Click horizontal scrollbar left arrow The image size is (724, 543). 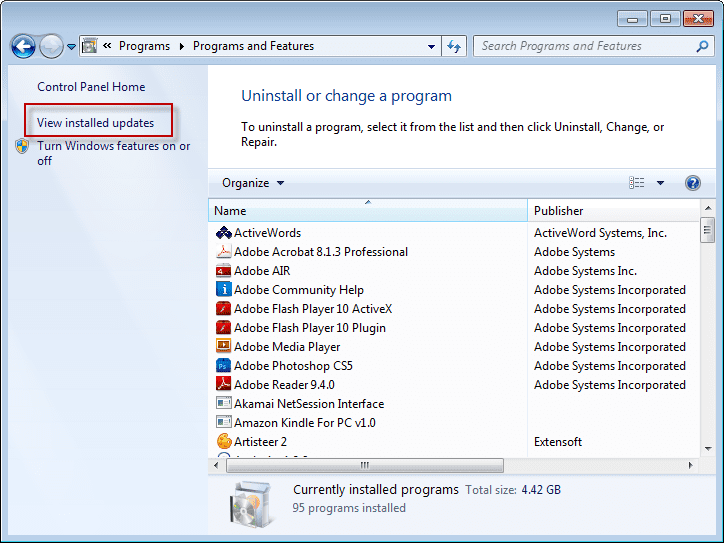pyautogui.click(x=216, y=465)
